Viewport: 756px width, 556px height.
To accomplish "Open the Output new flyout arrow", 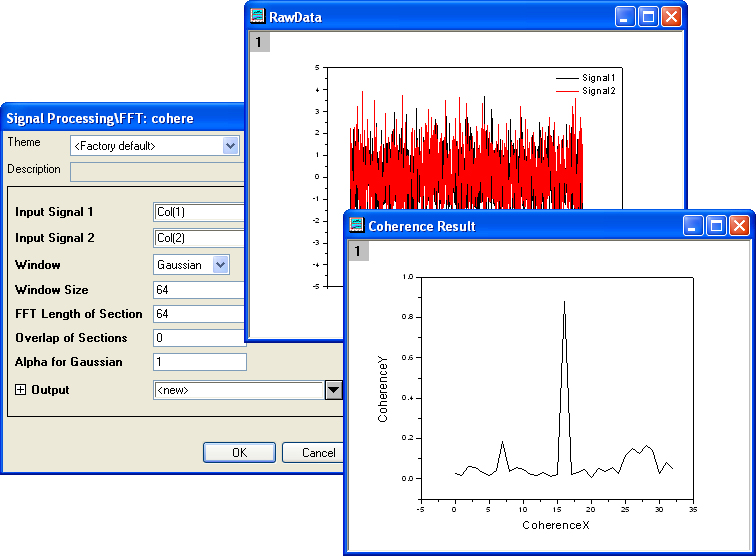I will click(334, 390).
